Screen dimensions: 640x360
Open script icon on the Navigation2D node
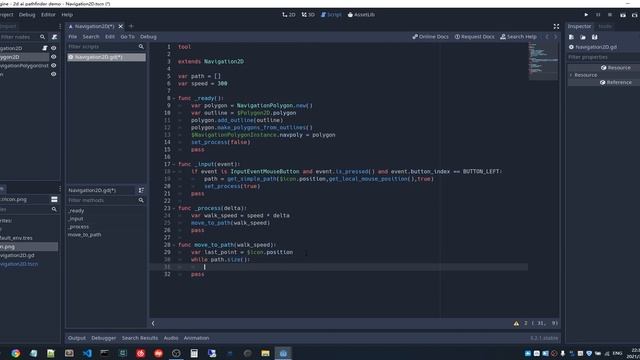tap(45, 48)
